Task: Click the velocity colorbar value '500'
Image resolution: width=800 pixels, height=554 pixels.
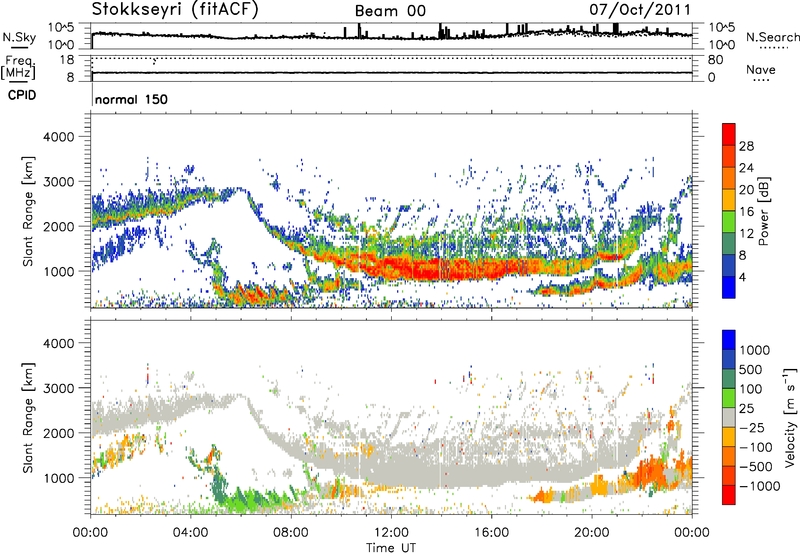Action: [751, 370]
